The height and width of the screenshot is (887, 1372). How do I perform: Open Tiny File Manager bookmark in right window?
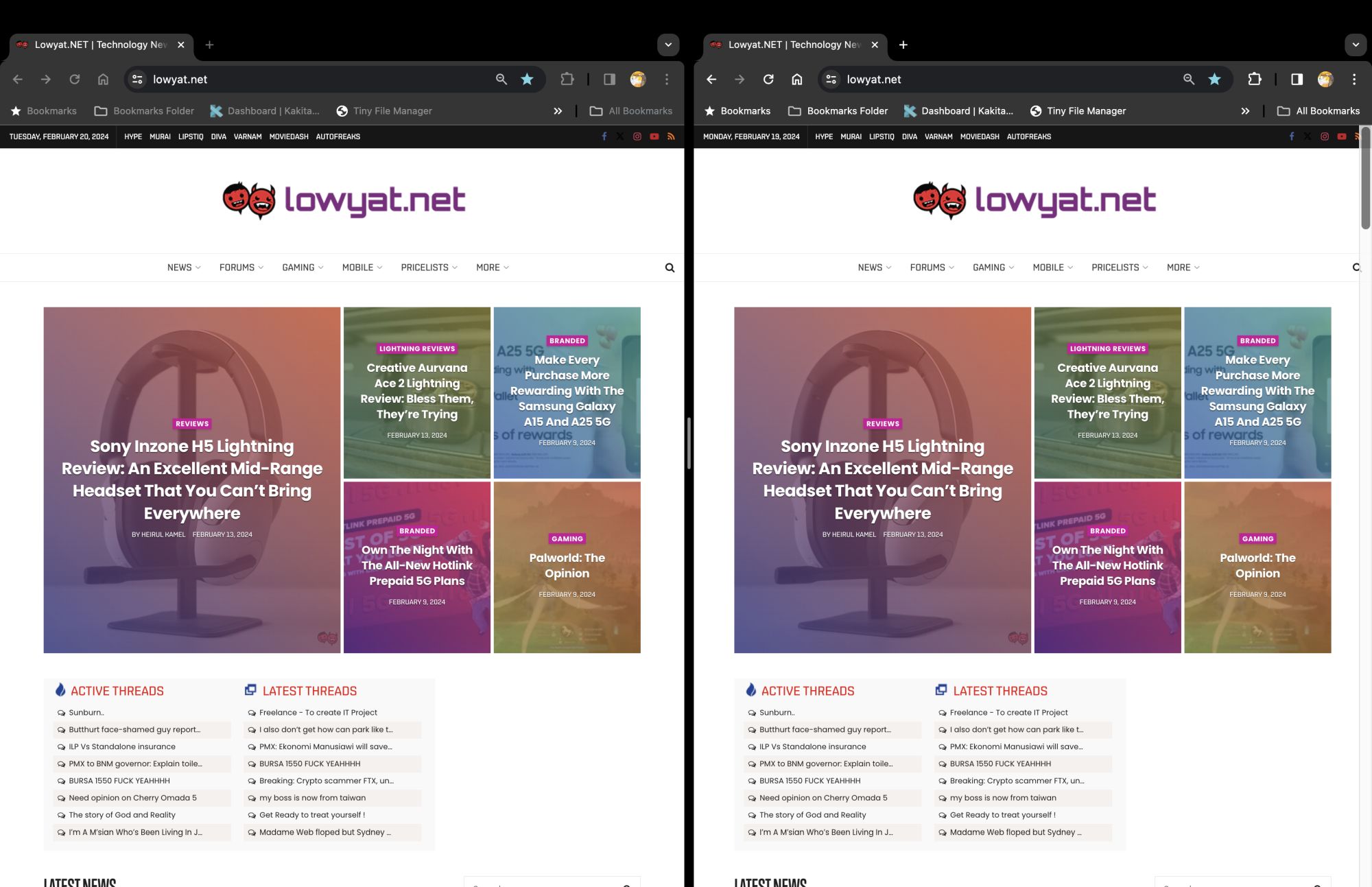point(1078,110)
